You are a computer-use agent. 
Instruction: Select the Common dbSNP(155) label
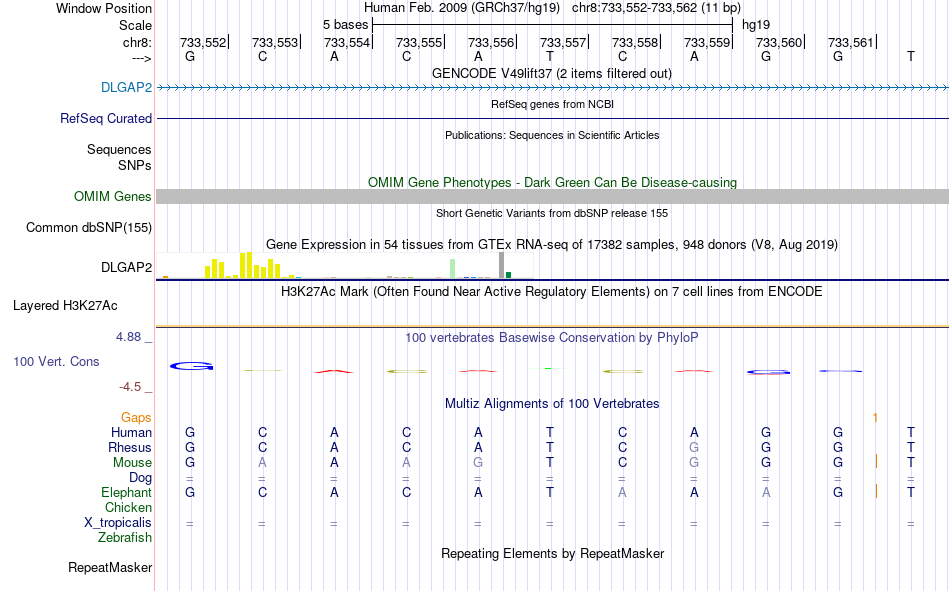tap(88, 227)
